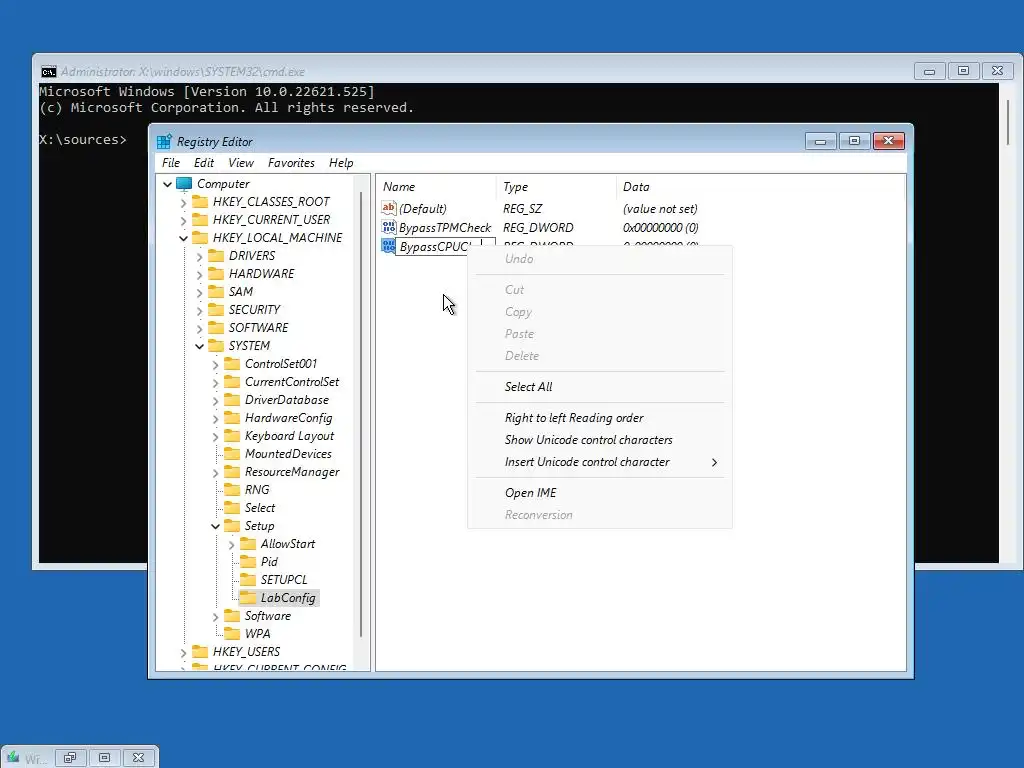Click the HKEY_CLASSES_ROOT folder icon
This screenshot has height=768, width=1024.
coord(200,201)
